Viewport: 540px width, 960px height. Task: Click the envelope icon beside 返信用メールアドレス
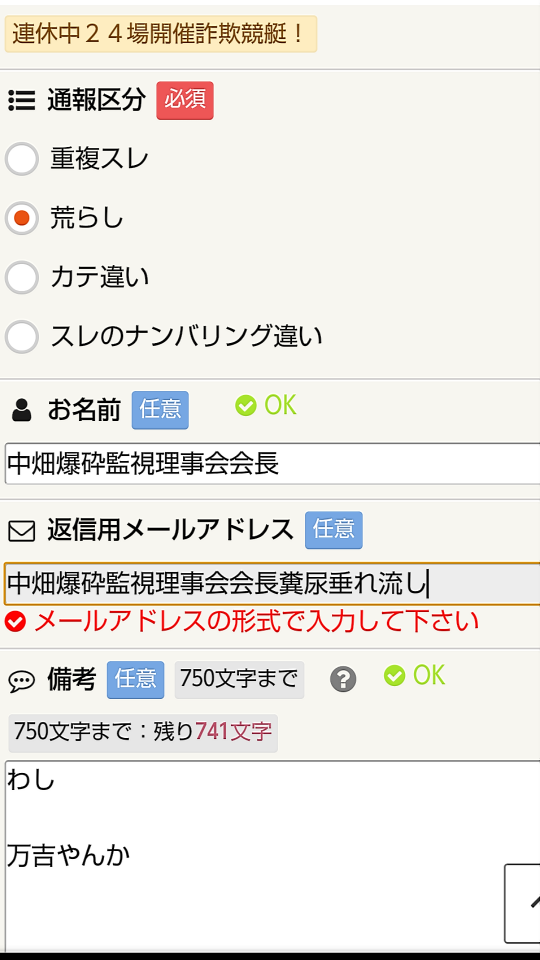[21, 531]
